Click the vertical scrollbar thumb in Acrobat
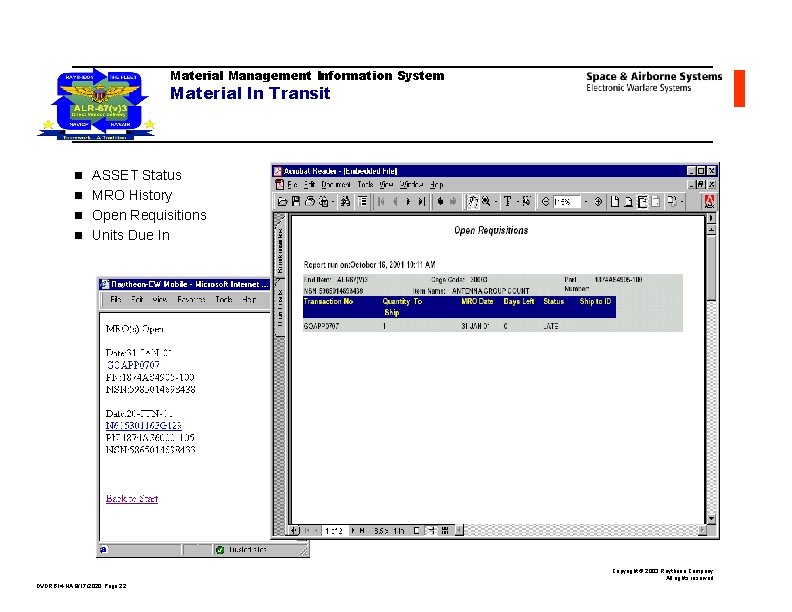 (x=711, y=268)
